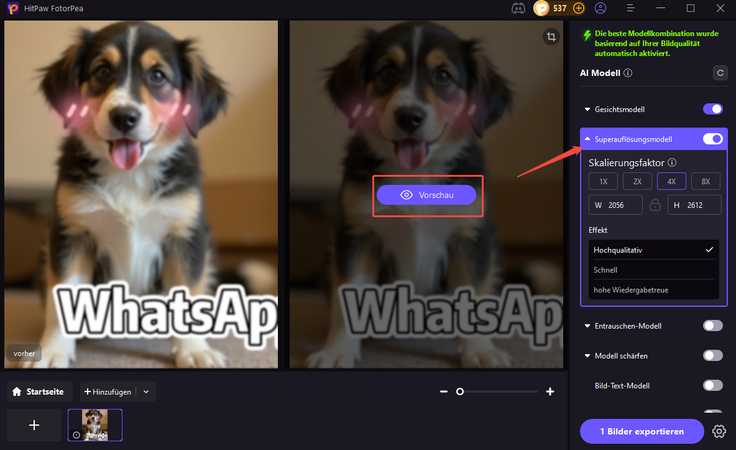Open the Hinzufügen dropdown chevron

pos(146,392)
